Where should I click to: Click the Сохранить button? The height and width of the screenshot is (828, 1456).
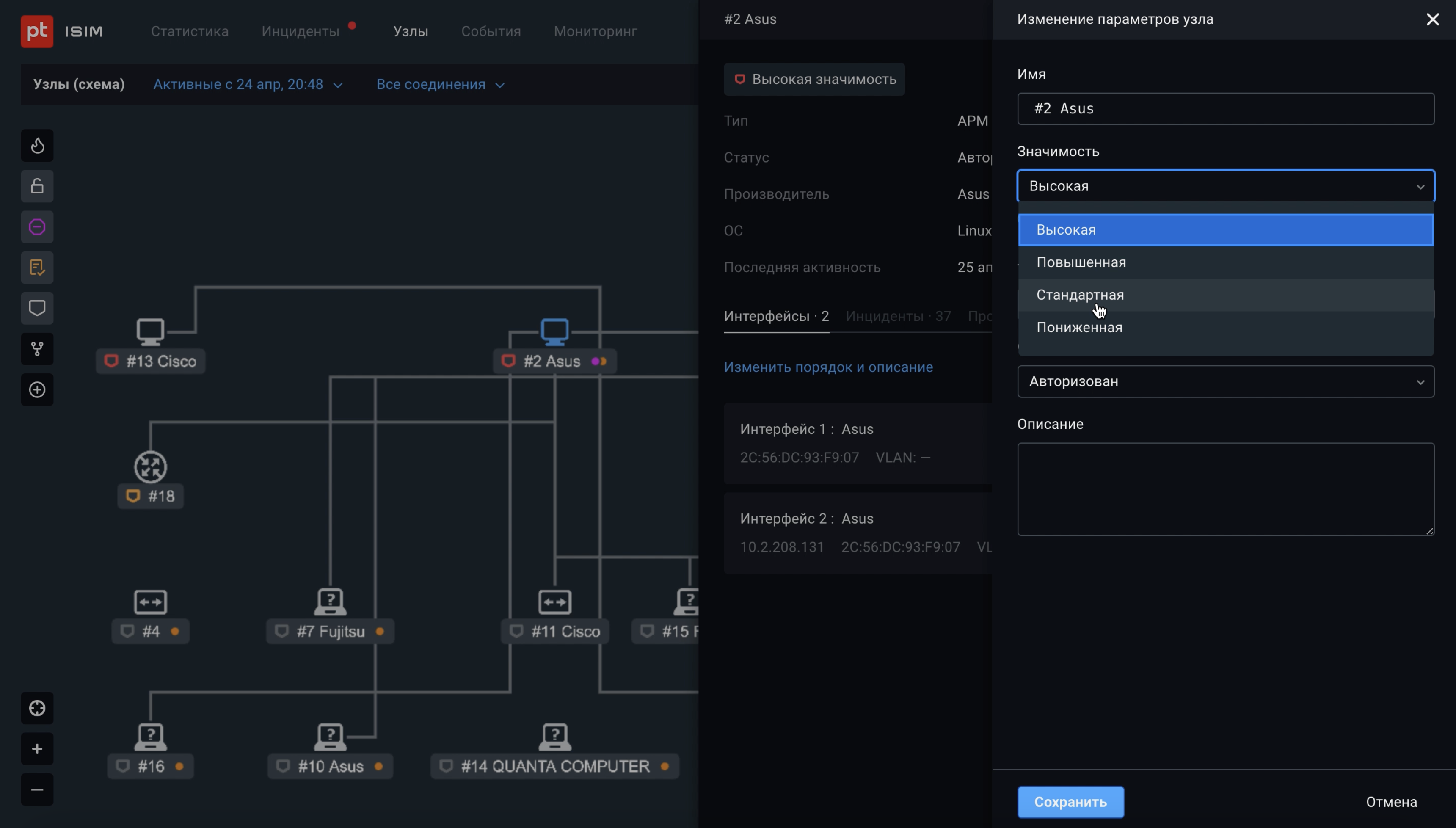pos(1070,802)
